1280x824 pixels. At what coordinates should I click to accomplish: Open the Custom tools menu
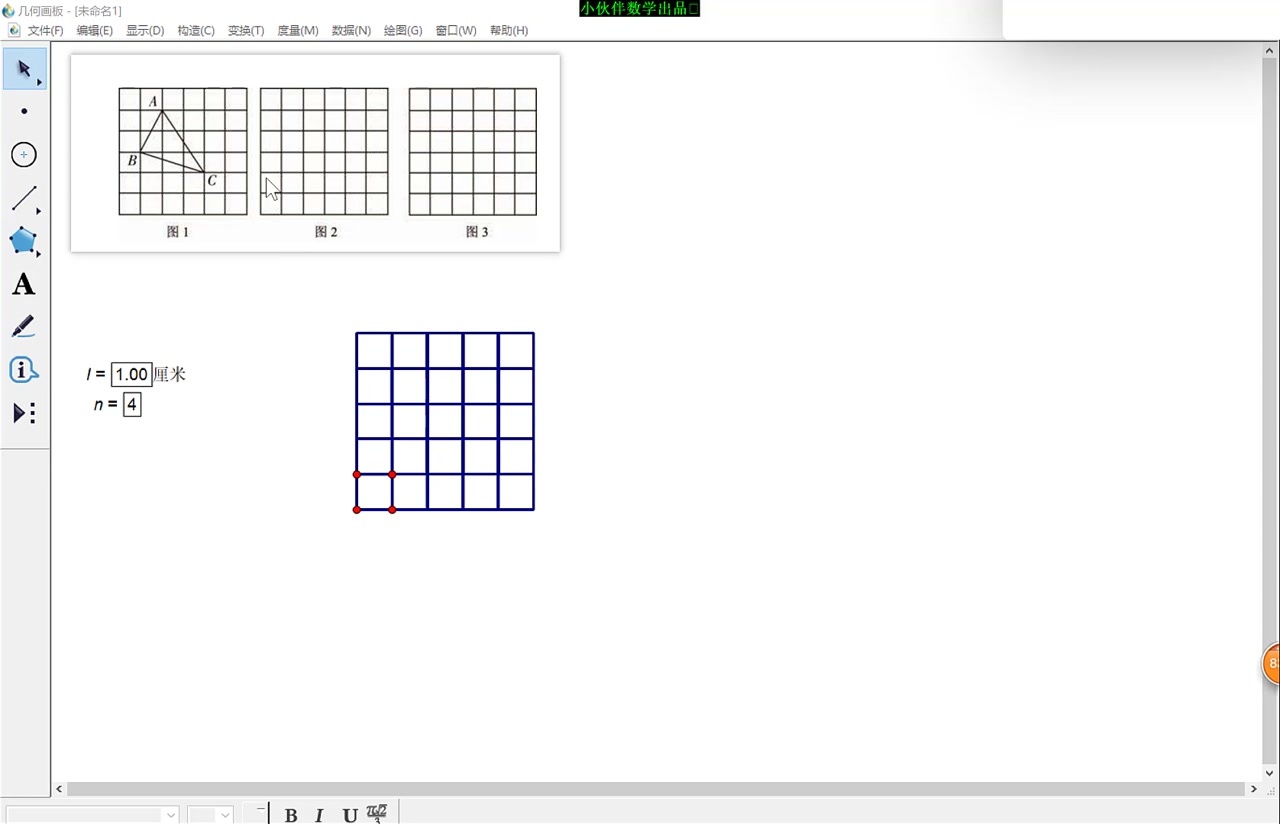(24, 413)
